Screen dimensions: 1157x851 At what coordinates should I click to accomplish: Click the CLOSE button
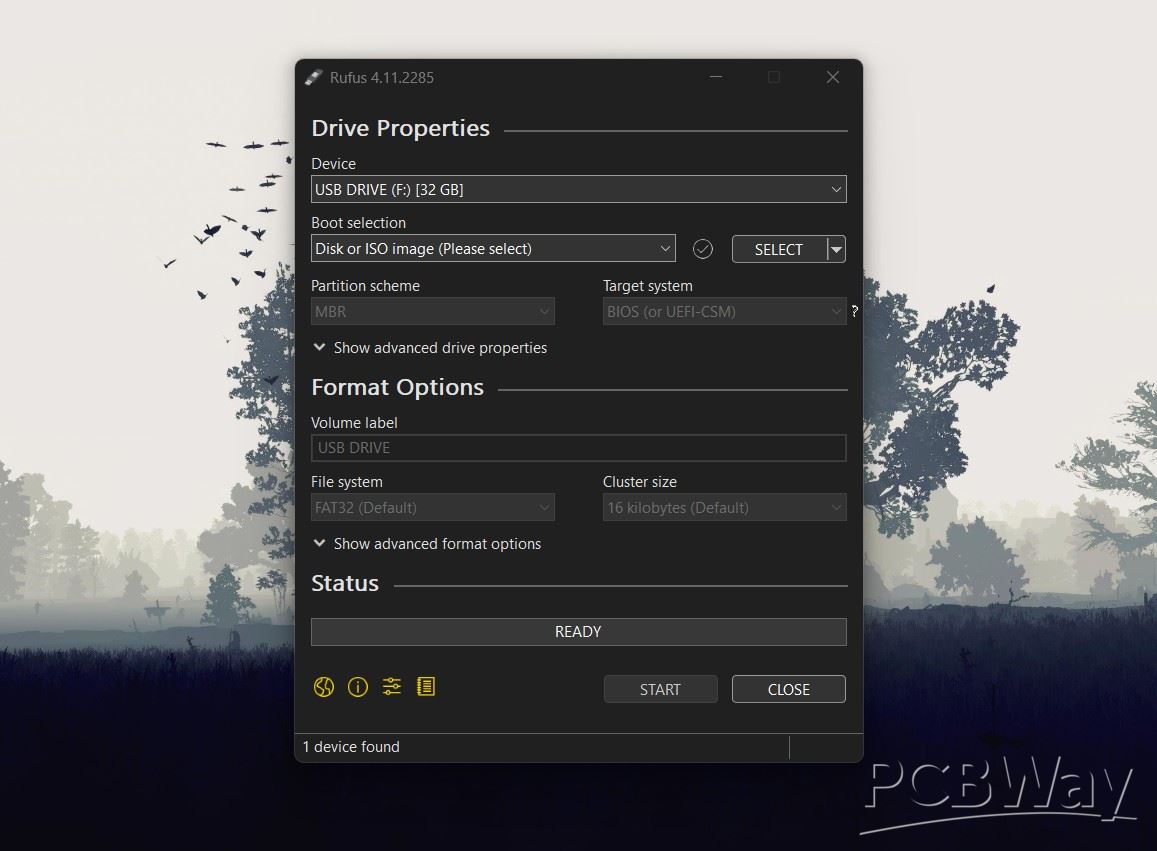[x=788, y=689]
